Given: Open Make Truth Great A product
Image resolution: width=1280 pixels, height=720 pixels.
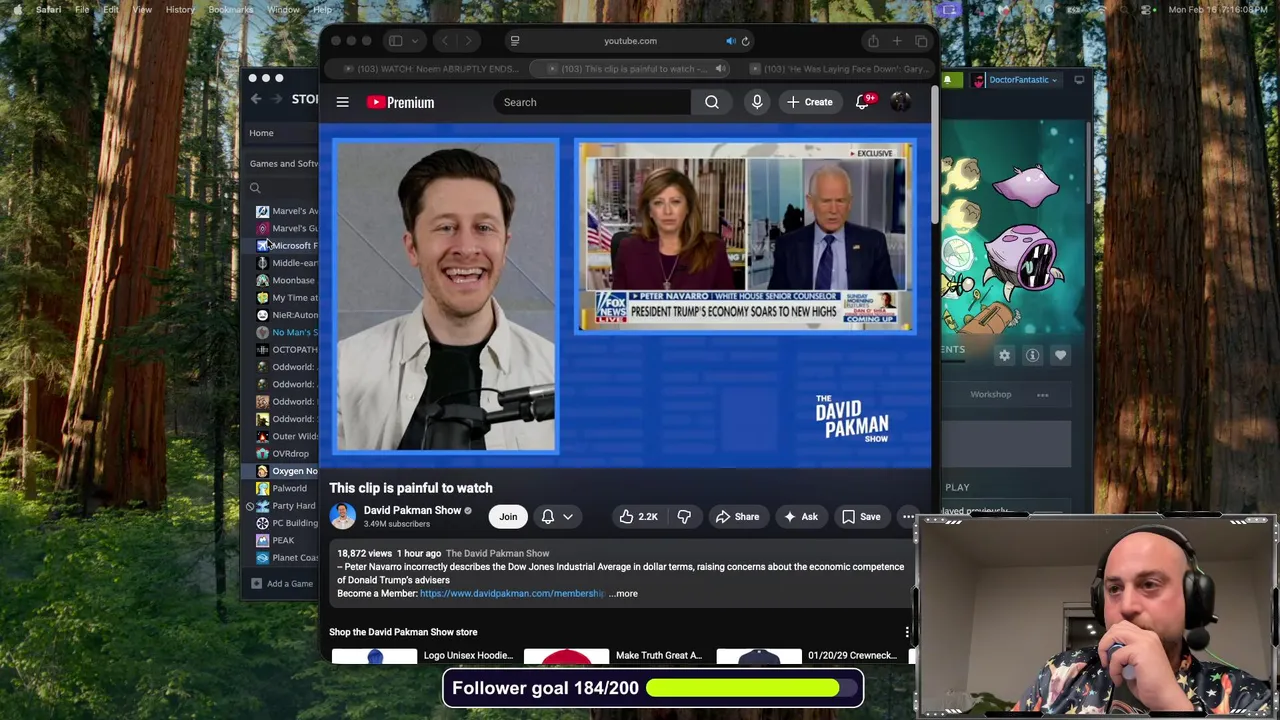Looking at the screenshot, I should click(659, 656).
